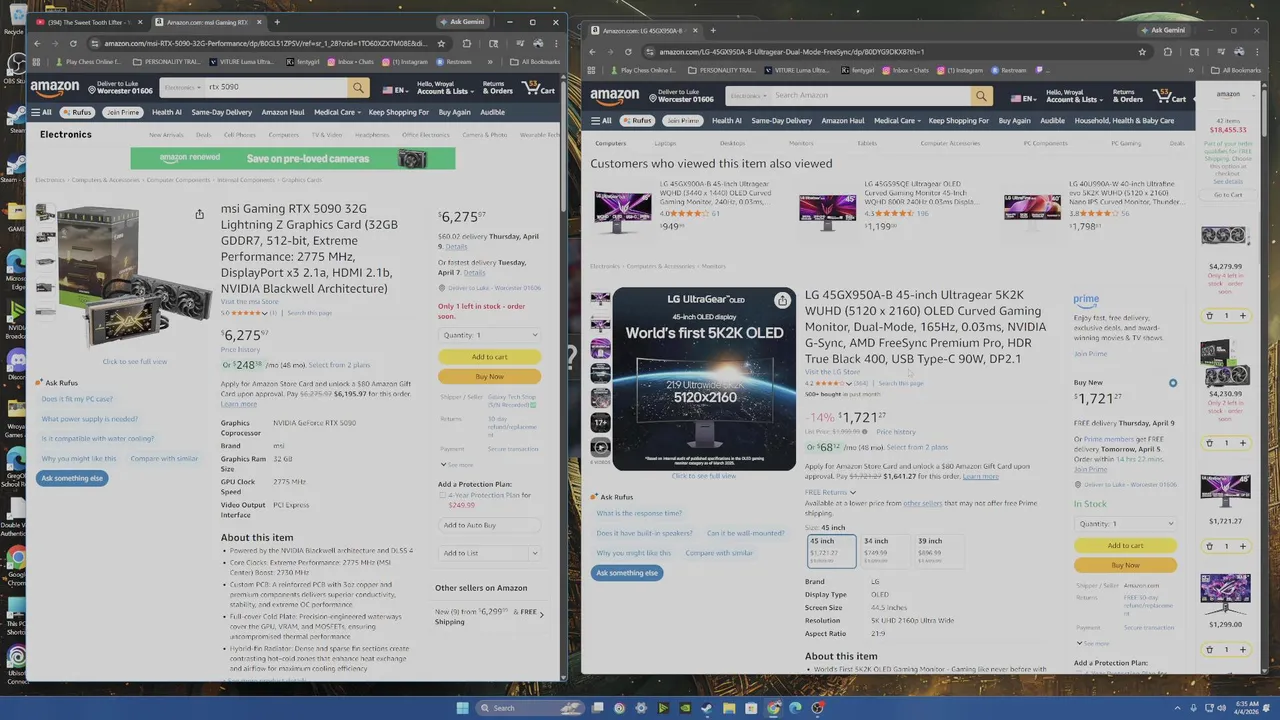Open the EN language dropdown in the left window

click(394, 89)
